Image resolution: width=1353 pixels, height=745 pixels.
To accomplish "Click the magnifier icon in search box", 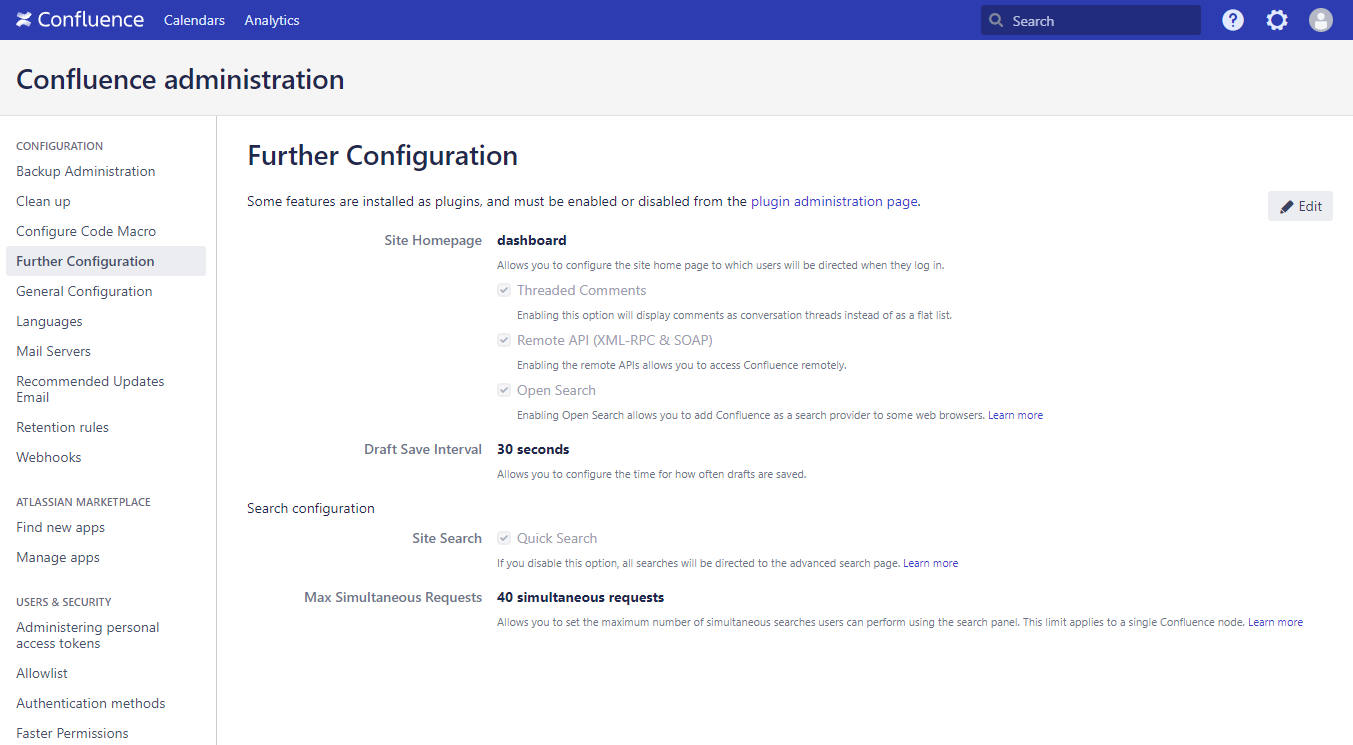I will [x=996, y=20].
